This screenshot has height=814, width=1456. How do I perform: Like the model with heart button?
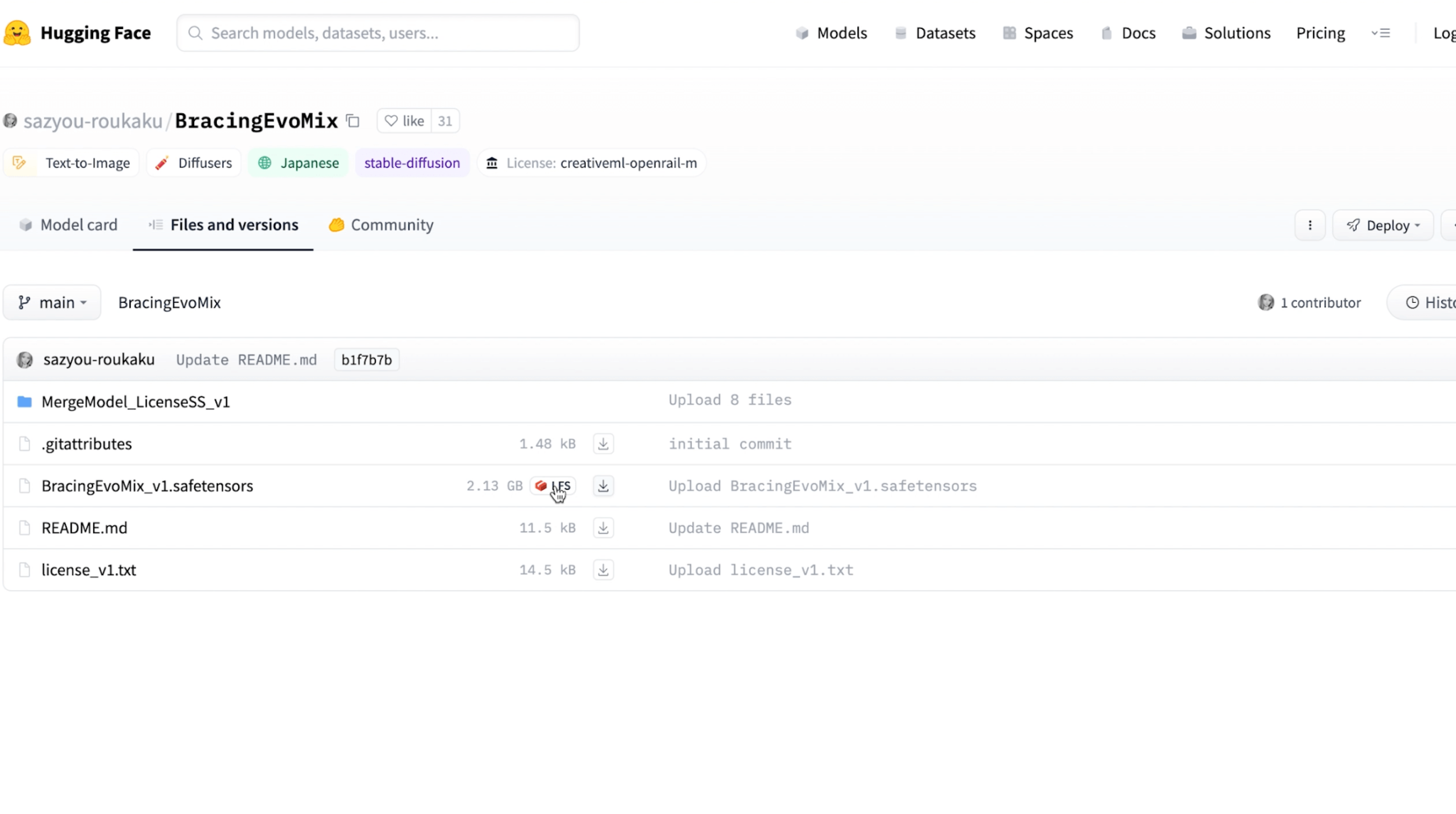(405, 121)
